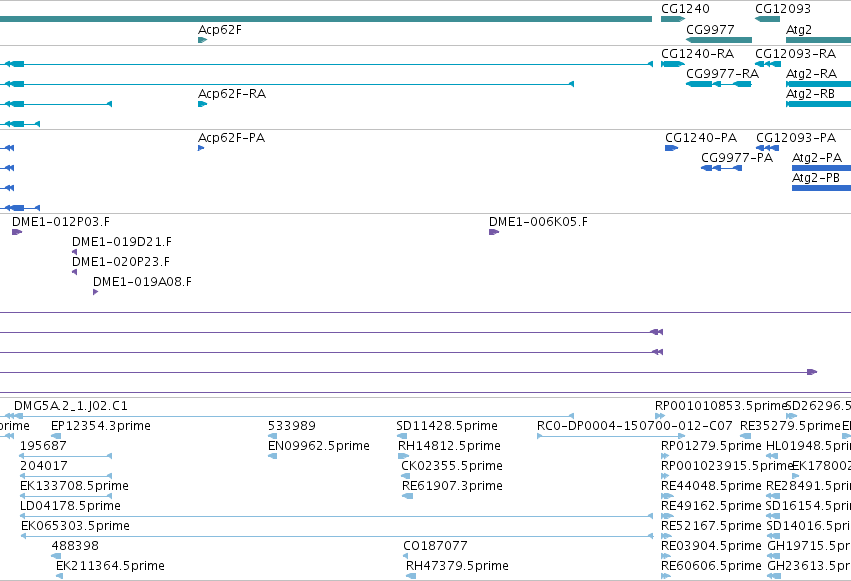Select the SD16154.5prime EST
Image resolution: width=851 pixels, height=581 pixels.
pos(773,516)
